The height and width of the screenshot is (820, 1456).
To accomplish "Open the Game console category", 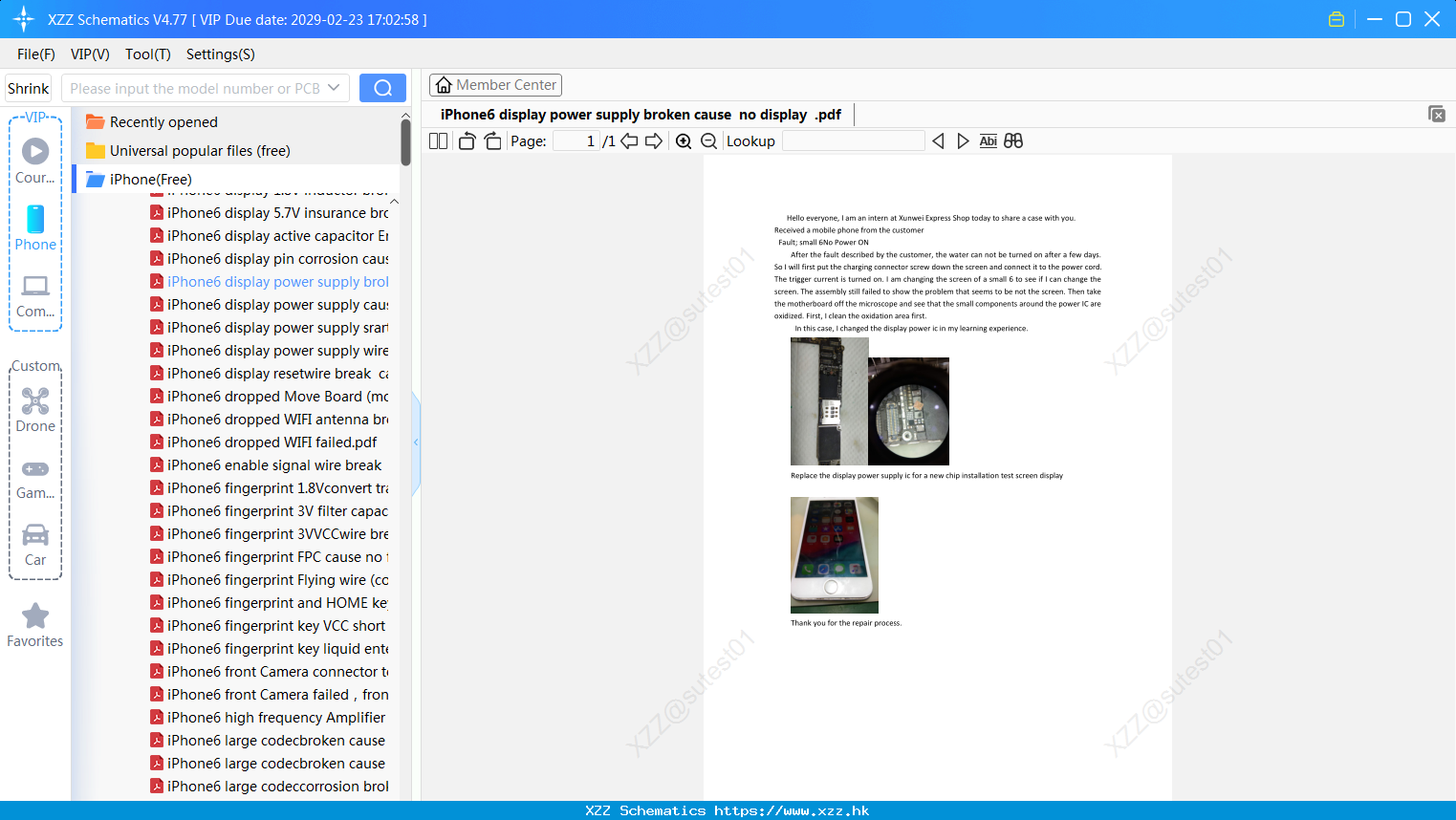I will tap(35, 479).
